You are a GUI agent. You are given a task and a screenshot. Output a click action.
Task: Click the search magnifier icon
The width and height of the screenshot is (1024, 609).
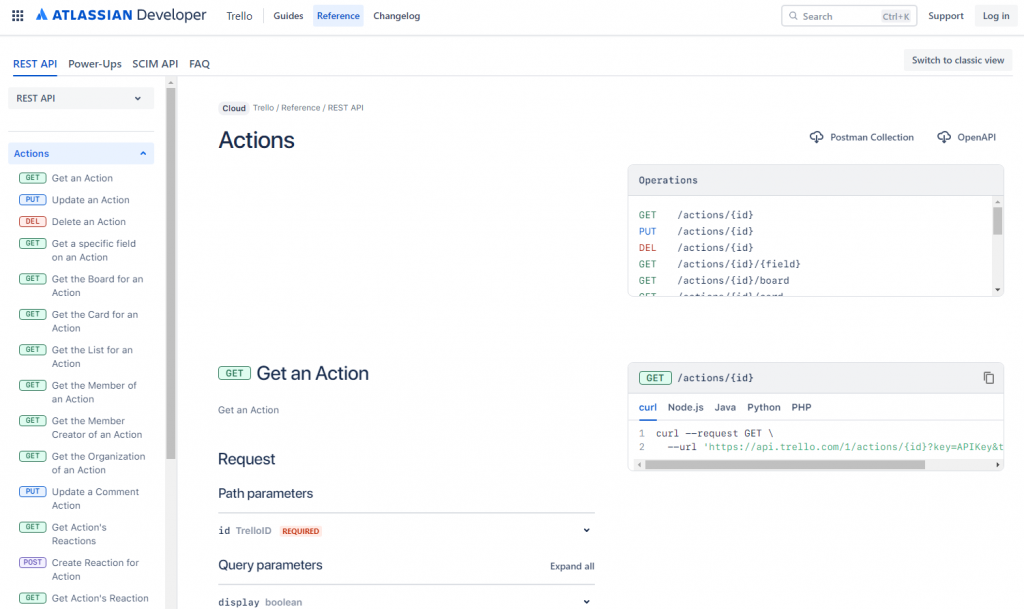point(793,16)
